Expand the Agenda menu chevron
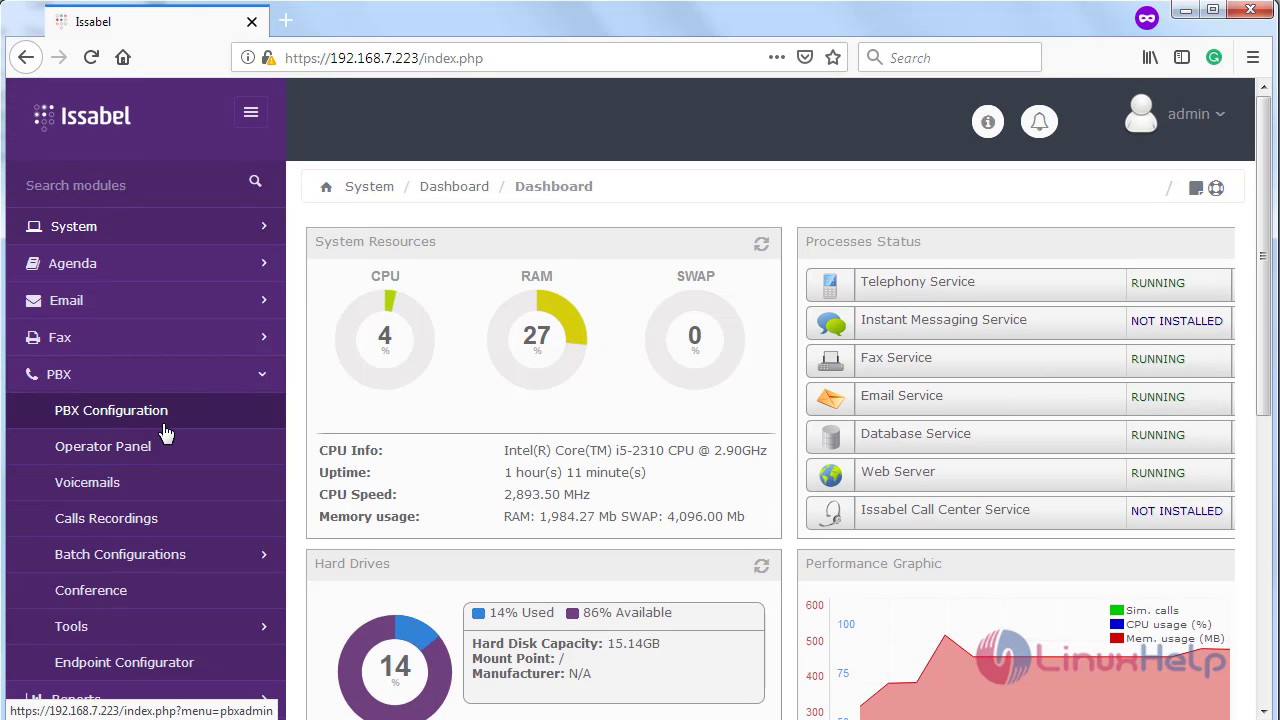Screen dimensions: 1280x720 264,263
